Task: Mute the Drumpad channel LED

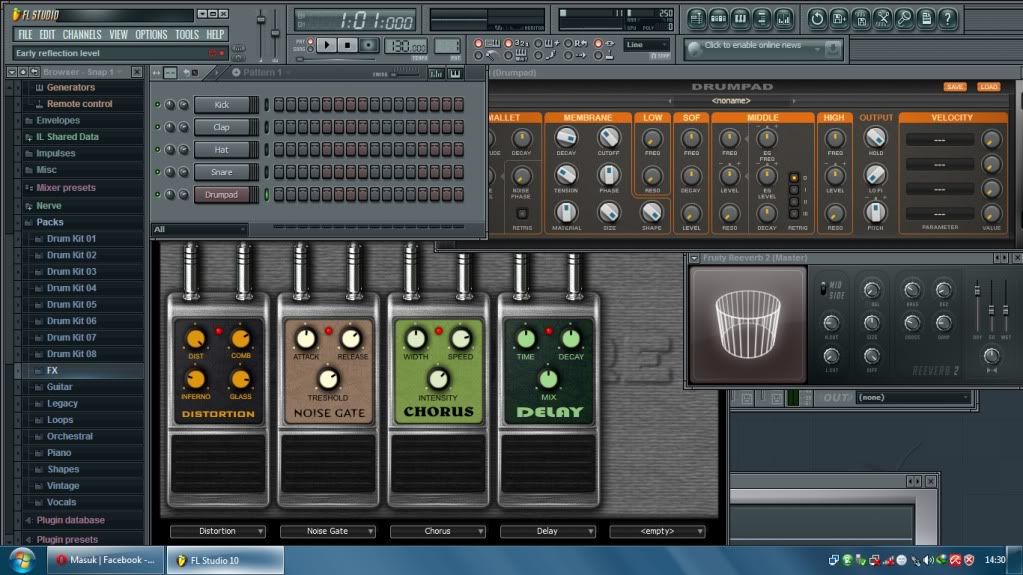Action: [x=157, y=194]
